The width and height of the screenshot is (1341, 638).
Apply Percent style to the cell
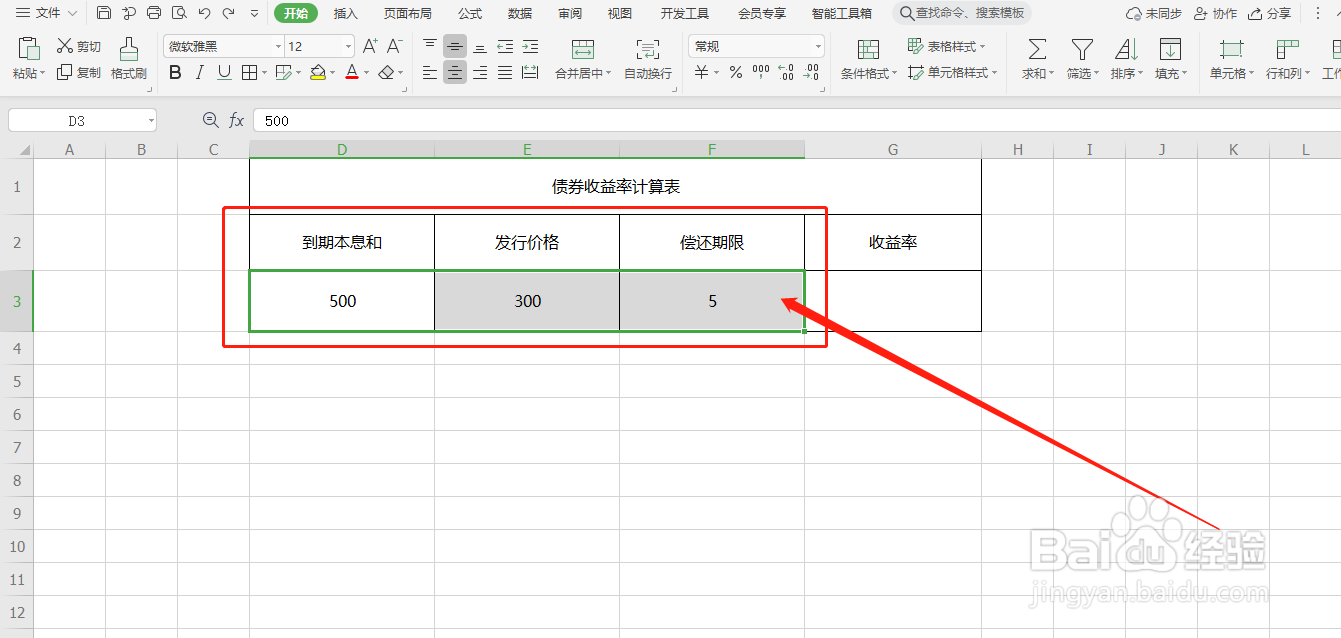pyautogui.click(x=735, y=72)
